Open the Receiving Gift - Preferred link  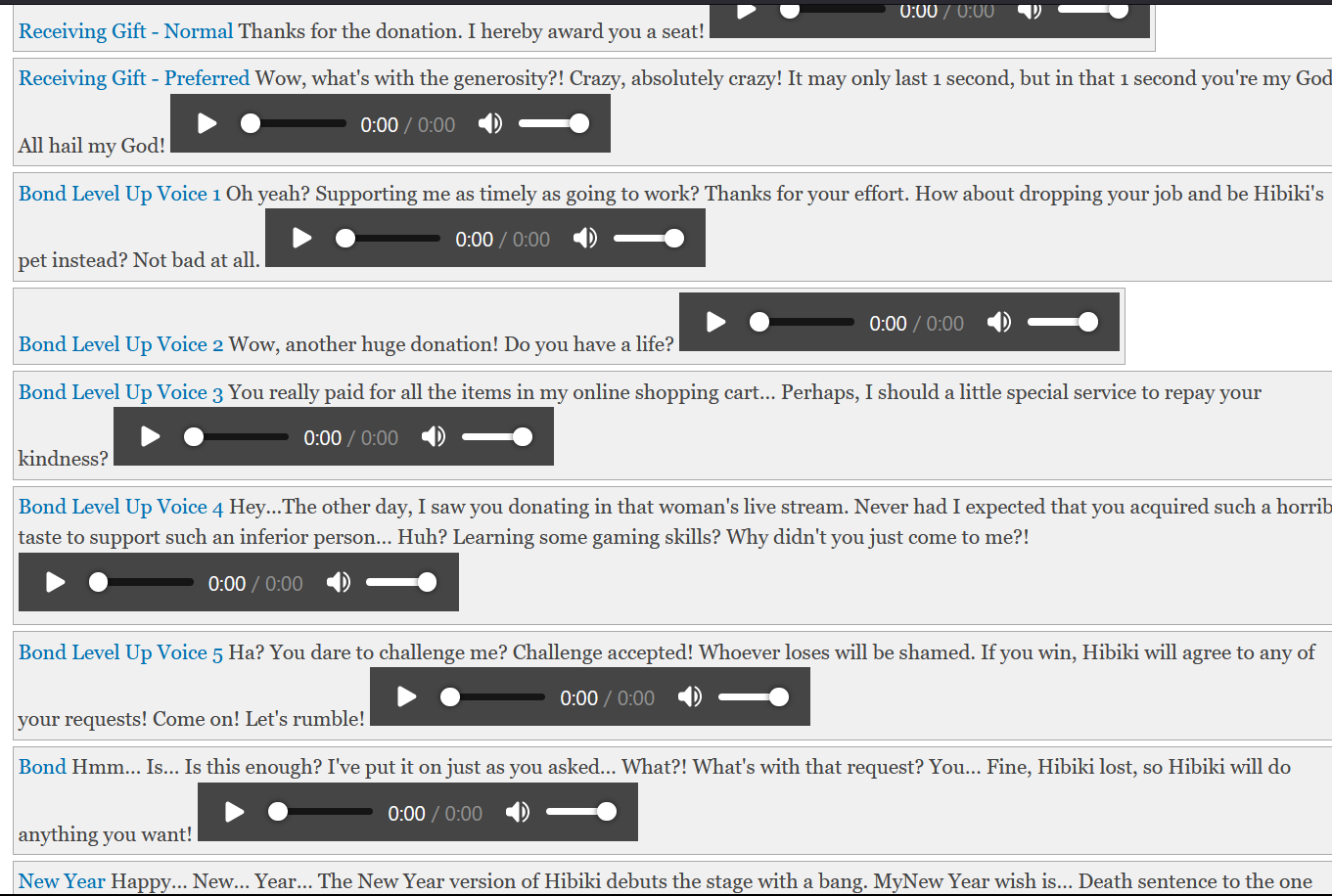[134, 78]
